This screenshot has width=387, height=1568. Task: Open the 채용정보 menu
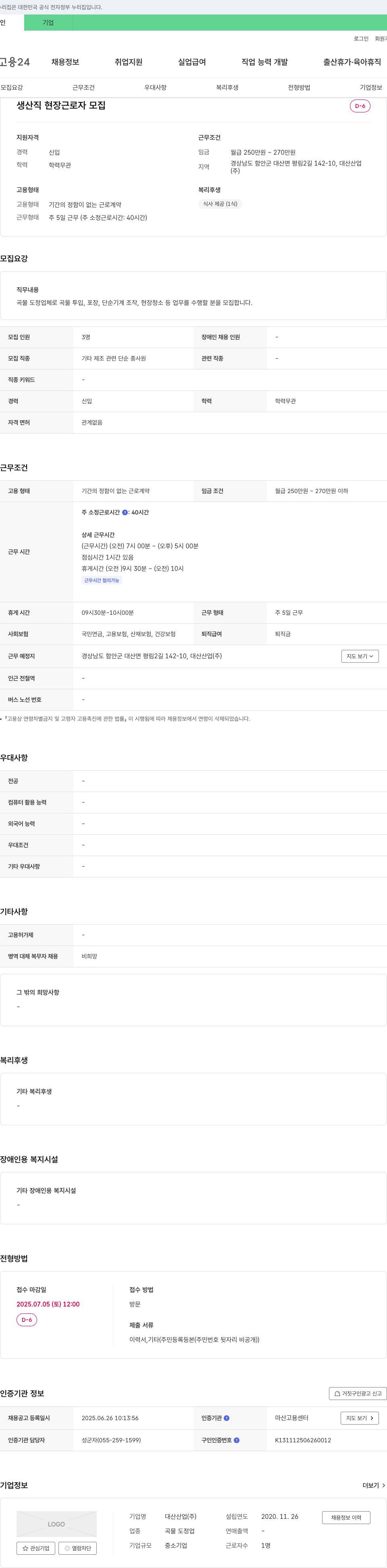pyautogui.click(x=65, y=62)
